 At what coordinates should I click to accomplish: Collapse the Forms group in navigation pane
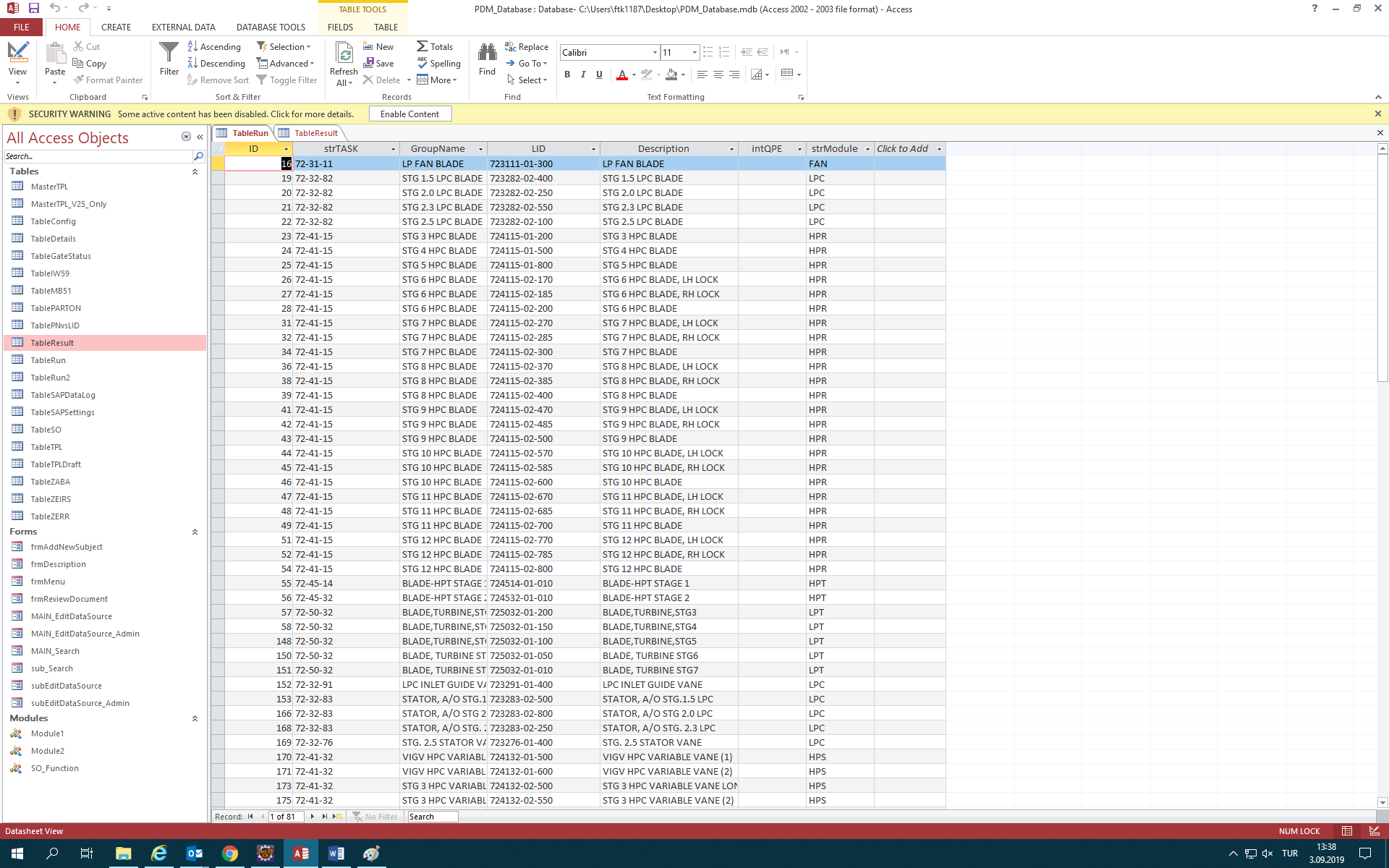click(195, 532)
